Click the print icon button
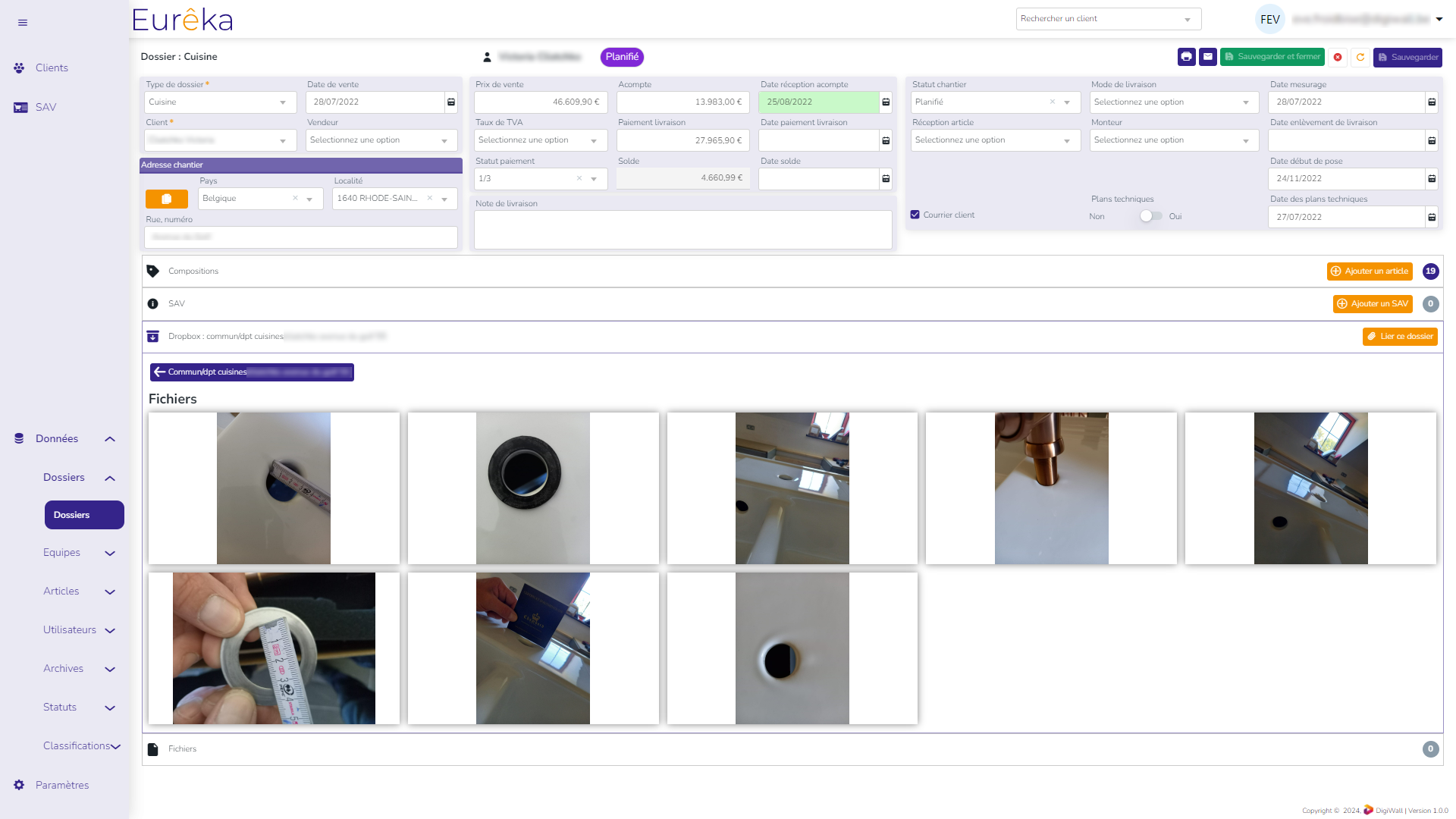The height and width of the screenshot is (819, 1456). (1187, 57)
